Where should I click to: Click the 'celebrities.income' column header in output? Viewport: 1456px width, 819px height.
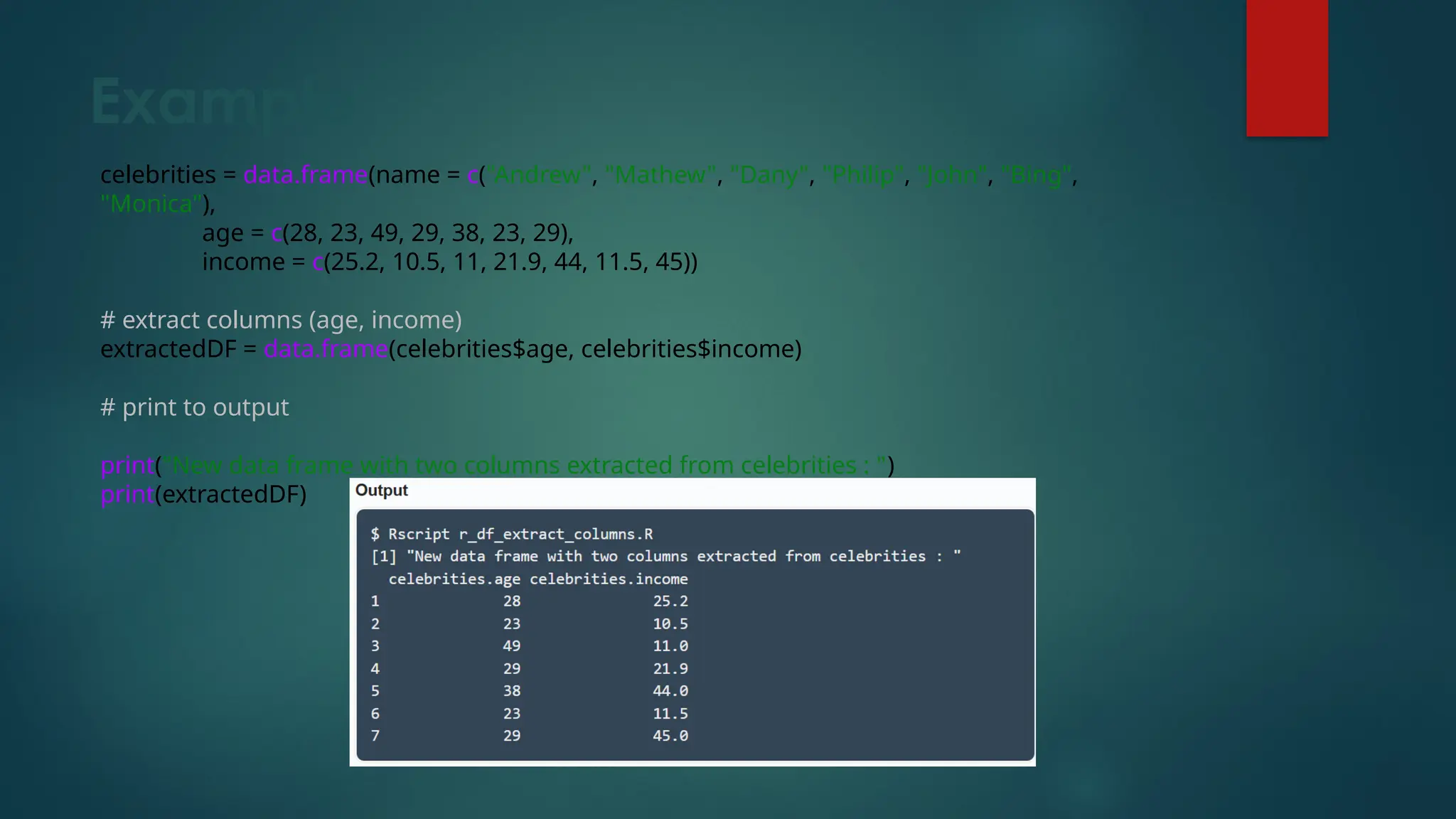pyautogui.click(x=609, y=579)
